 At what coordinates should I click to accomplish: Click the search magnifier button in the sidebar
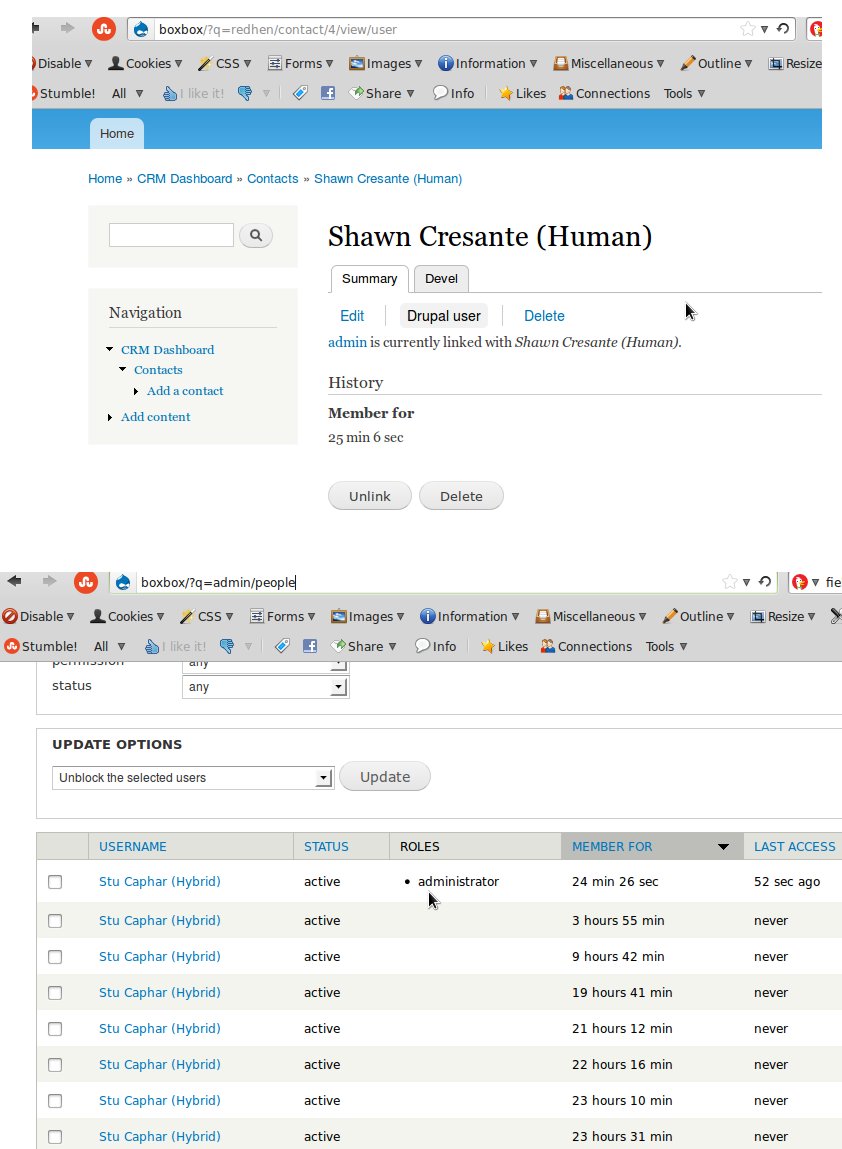point(257,235)
